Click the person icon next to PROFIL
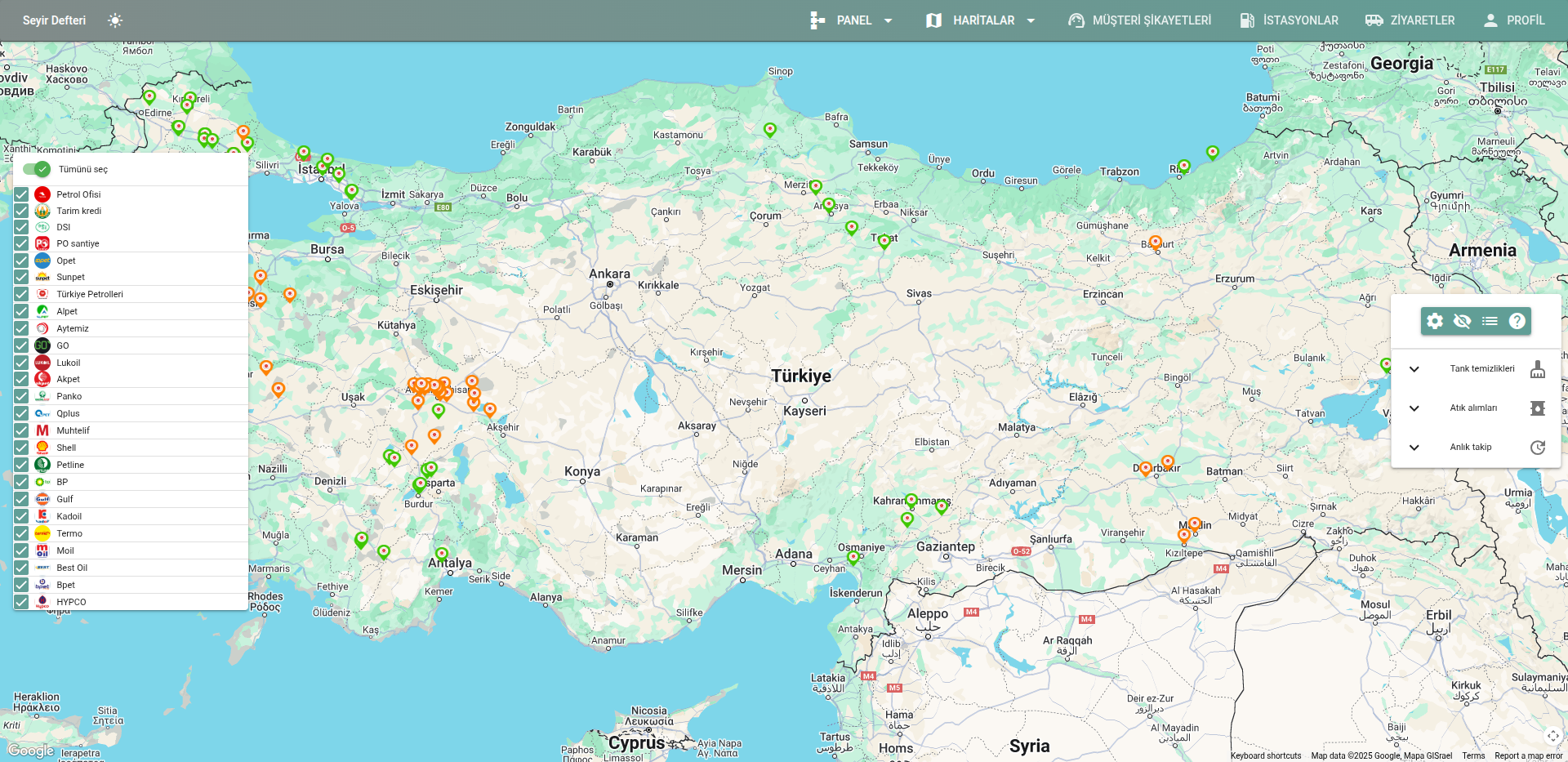Image resolution: width=1568 pixels, height=762 pixels. click(1489, 20)
